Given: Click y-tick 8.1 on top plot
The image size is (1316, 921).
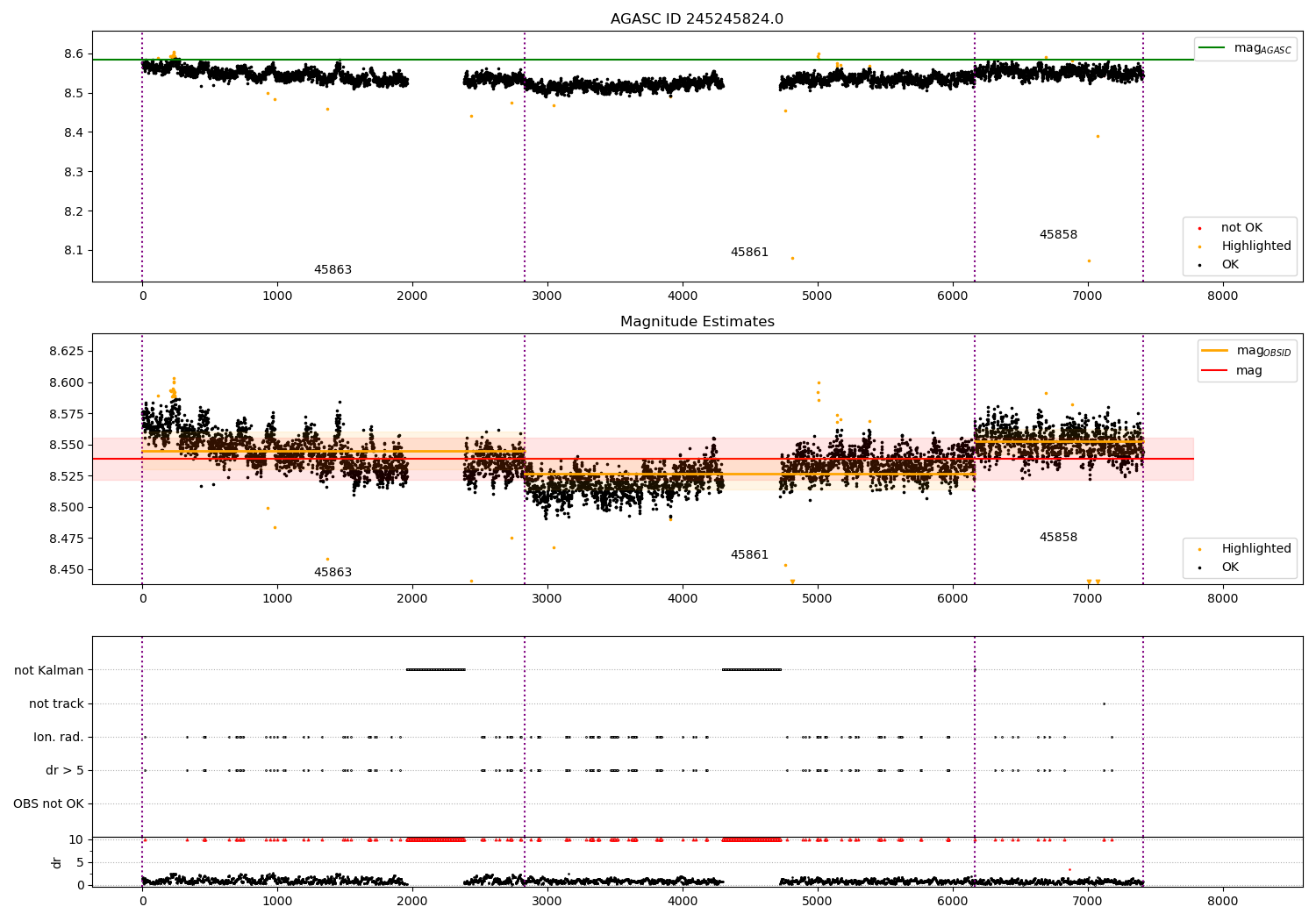Looking at the screenshot, I should 74,251.
